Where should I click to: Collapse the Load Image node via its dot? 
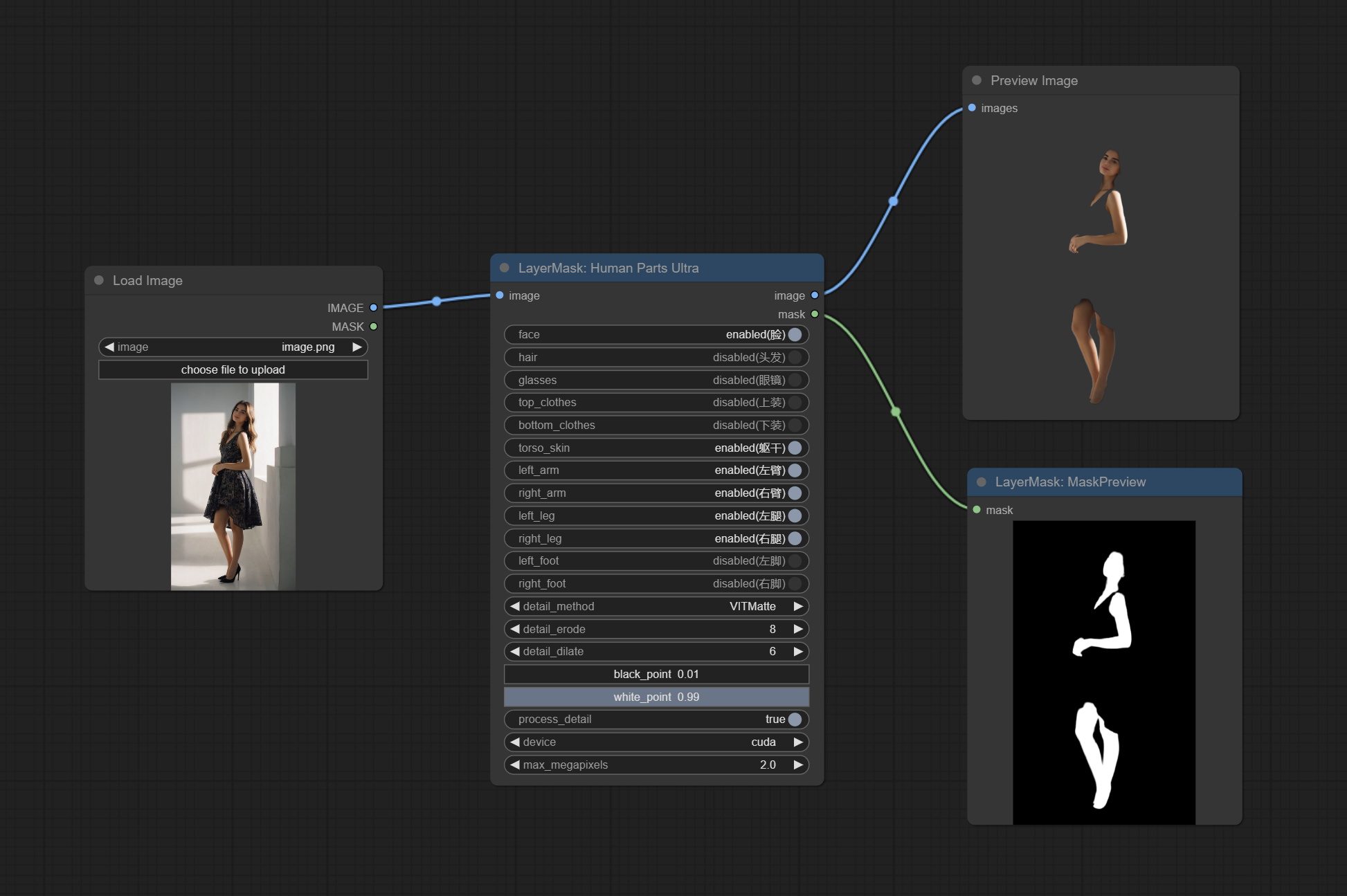point(99,280)
